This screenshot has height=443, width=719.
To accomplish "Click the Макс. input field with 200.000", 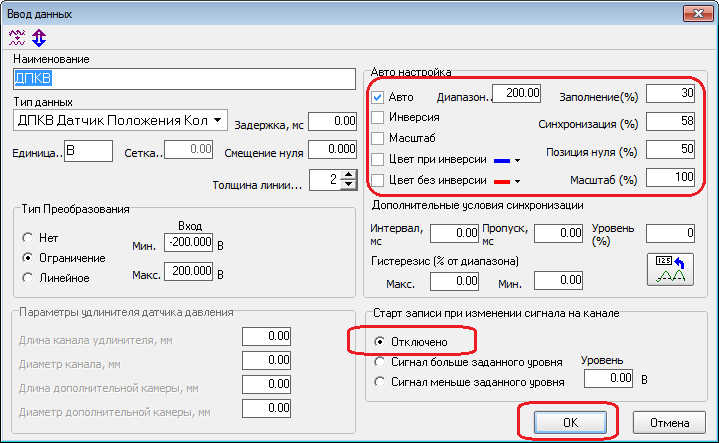I will pyautogui.click(x=188, y=271).
